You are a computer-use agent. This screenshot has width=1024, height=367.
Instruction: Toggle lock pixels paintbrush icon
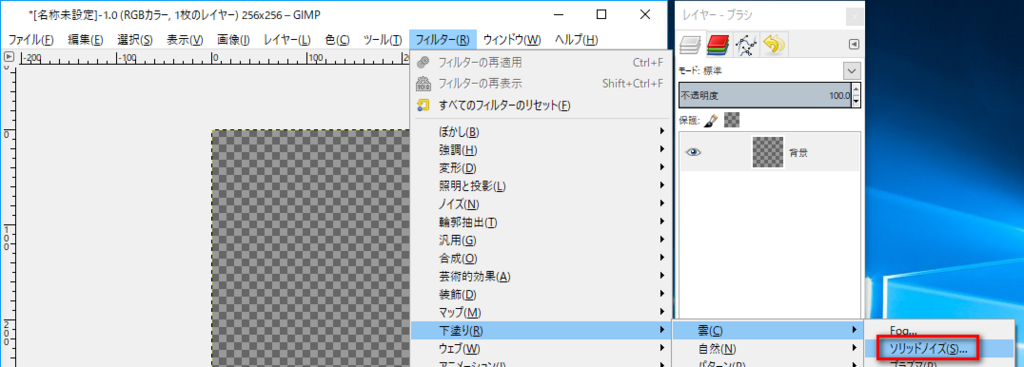(711, 120)
